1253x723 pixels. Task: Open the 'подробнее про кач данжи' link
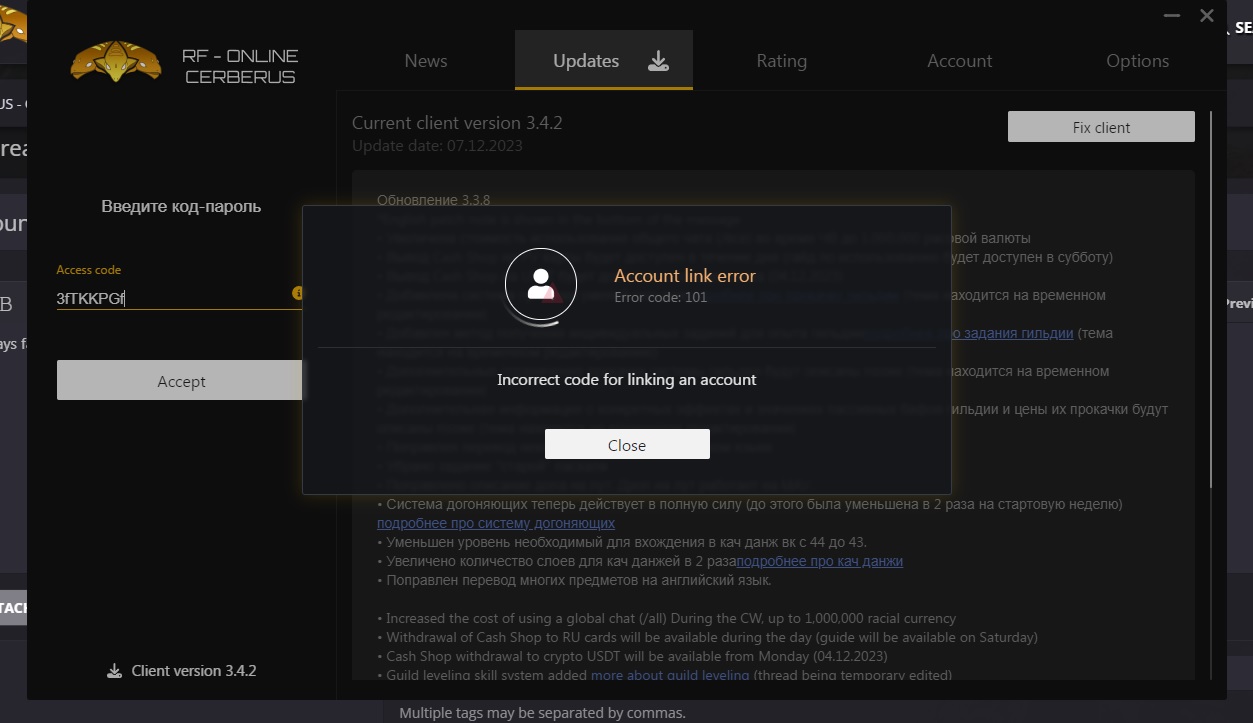pyautogui.click(x=819, y=561)
